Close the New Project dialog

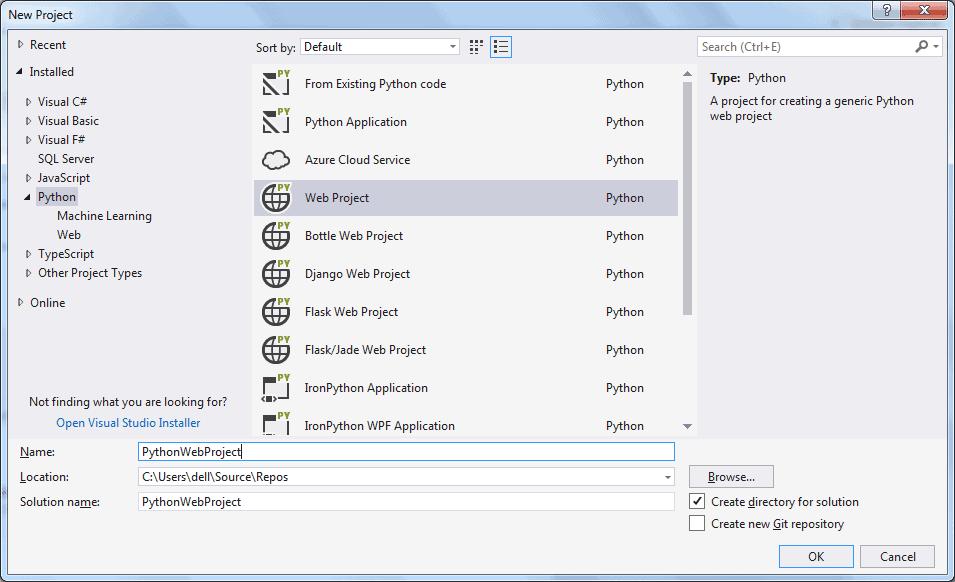point(924,10)
